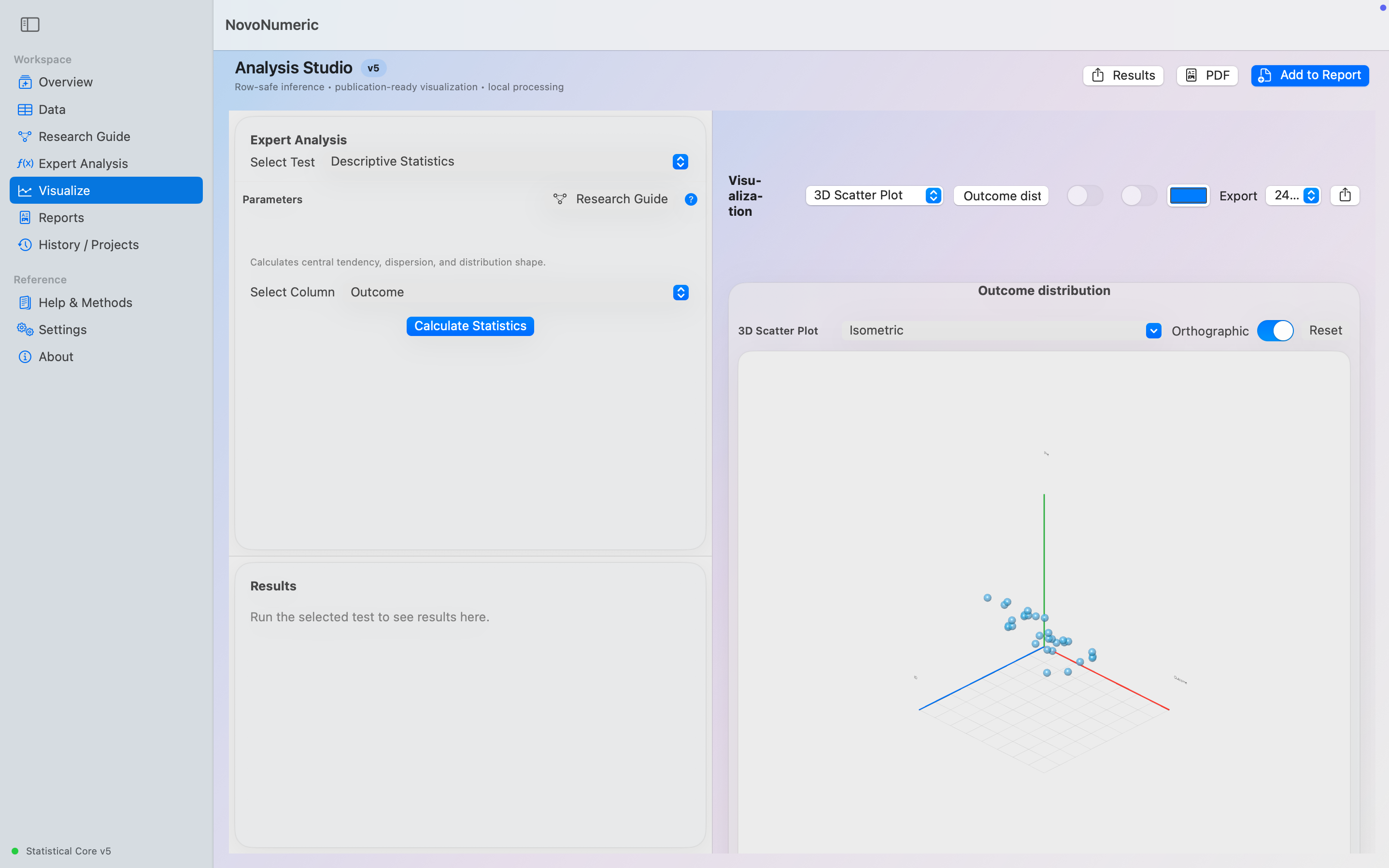Toggle the sidebar panel icon
Image resolution: width=1389 pixels, height=868 pixels.
pyautogui.click(x=30, y=25)
